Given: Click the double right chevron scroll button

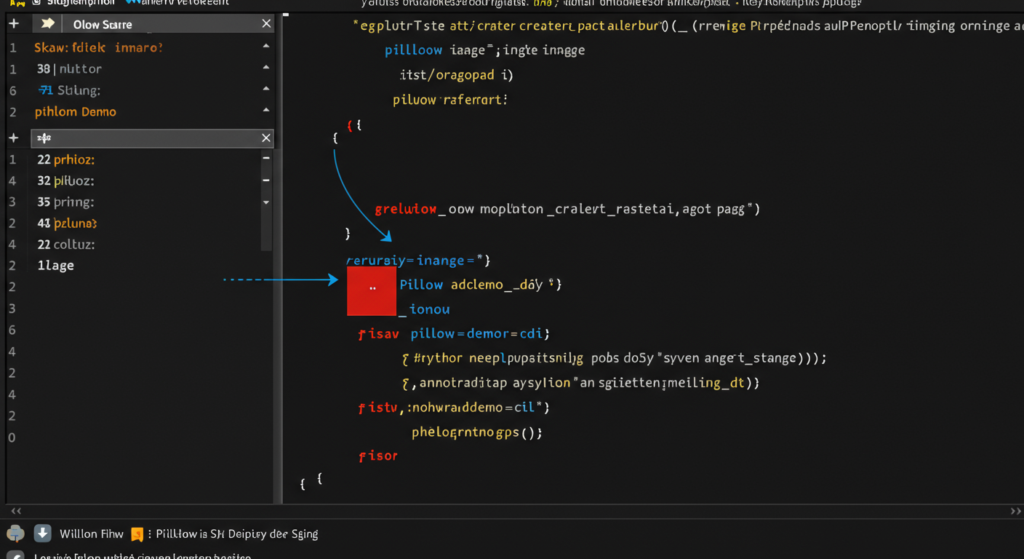Looking at the screenshot, I should (x=1016, y=511).
